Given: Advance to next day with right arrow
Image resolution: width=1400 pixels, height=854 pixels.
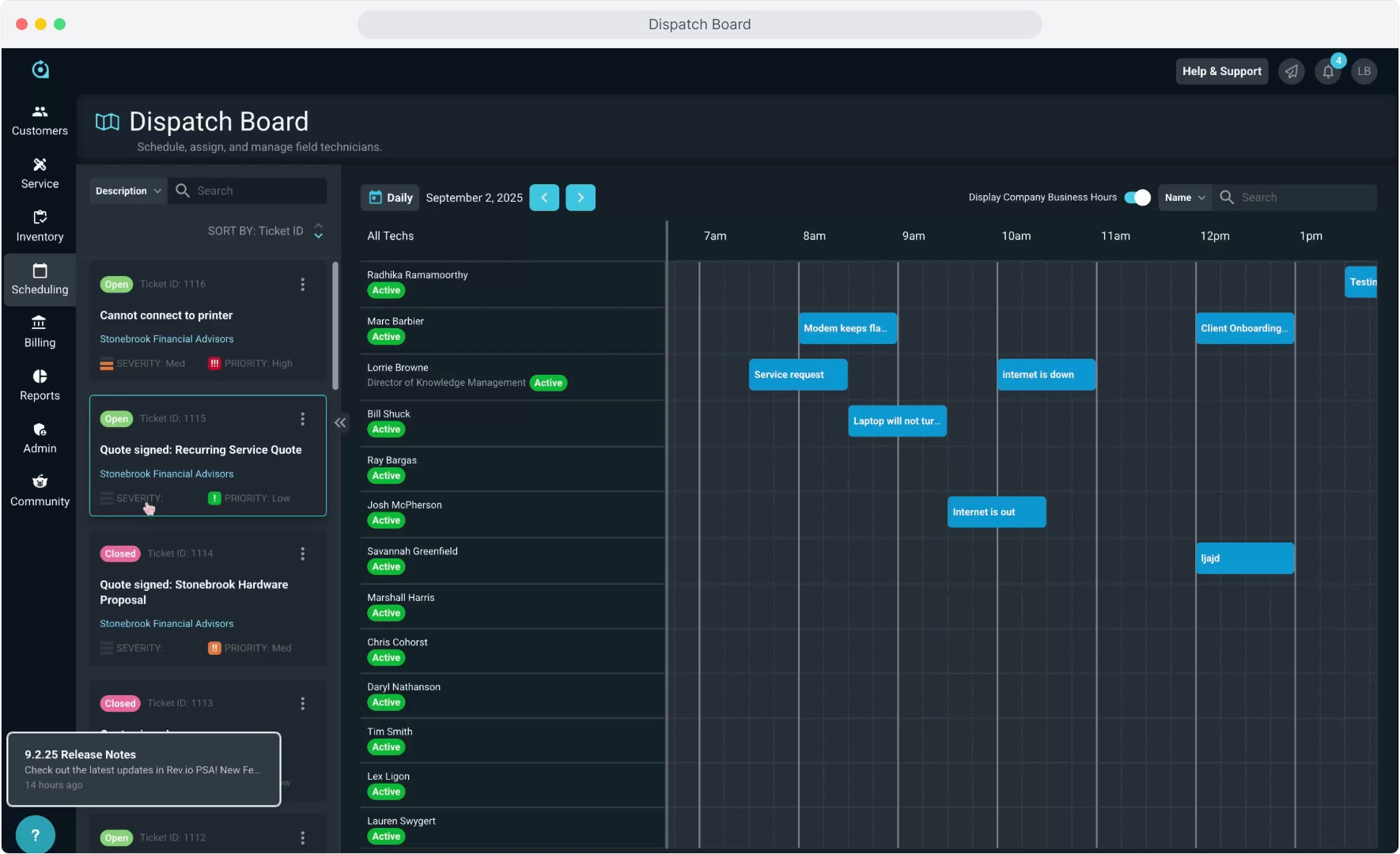Looking at the screenshot, I should (581, 198).
